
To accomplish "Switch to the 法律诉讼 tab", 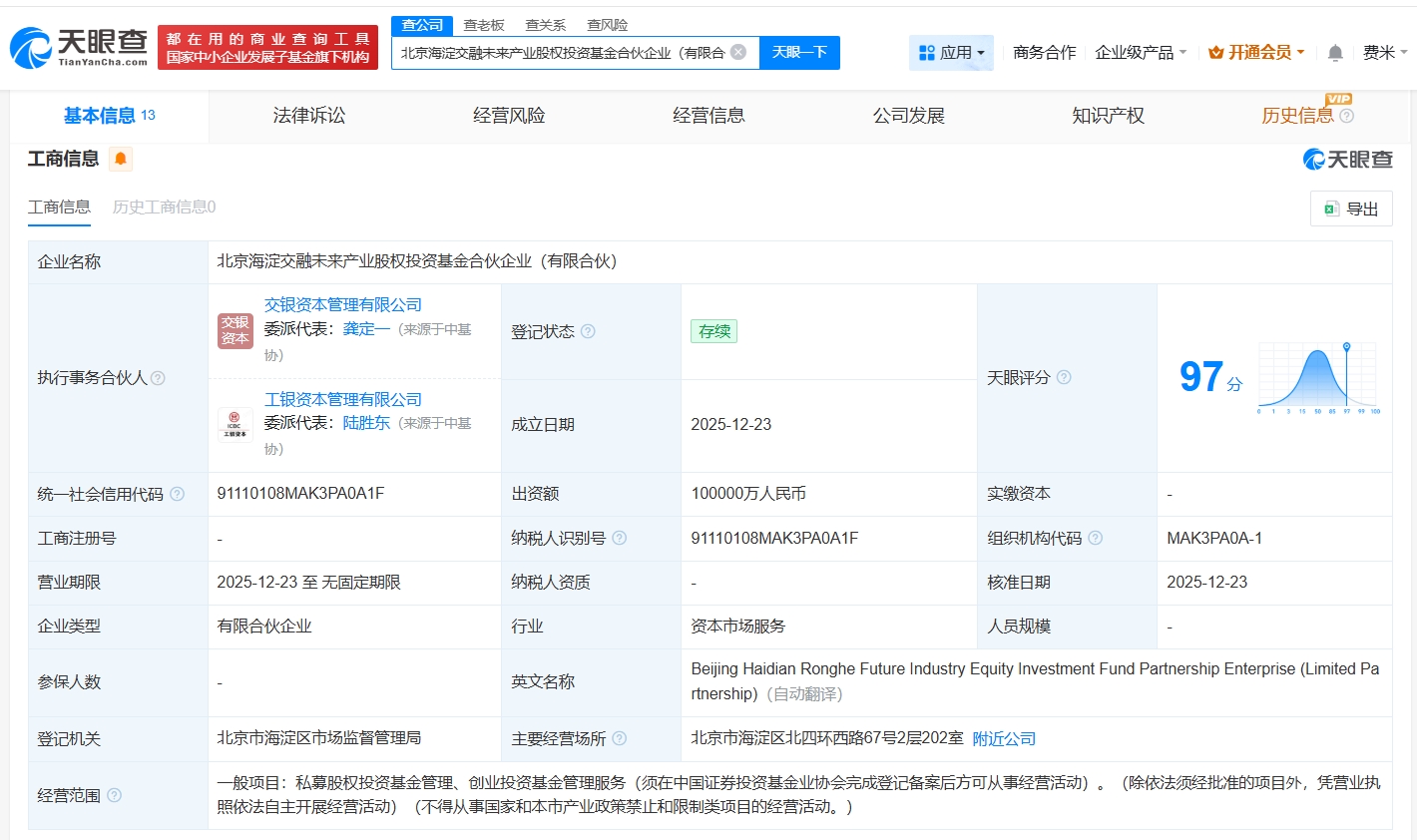I will click(309, 116).
